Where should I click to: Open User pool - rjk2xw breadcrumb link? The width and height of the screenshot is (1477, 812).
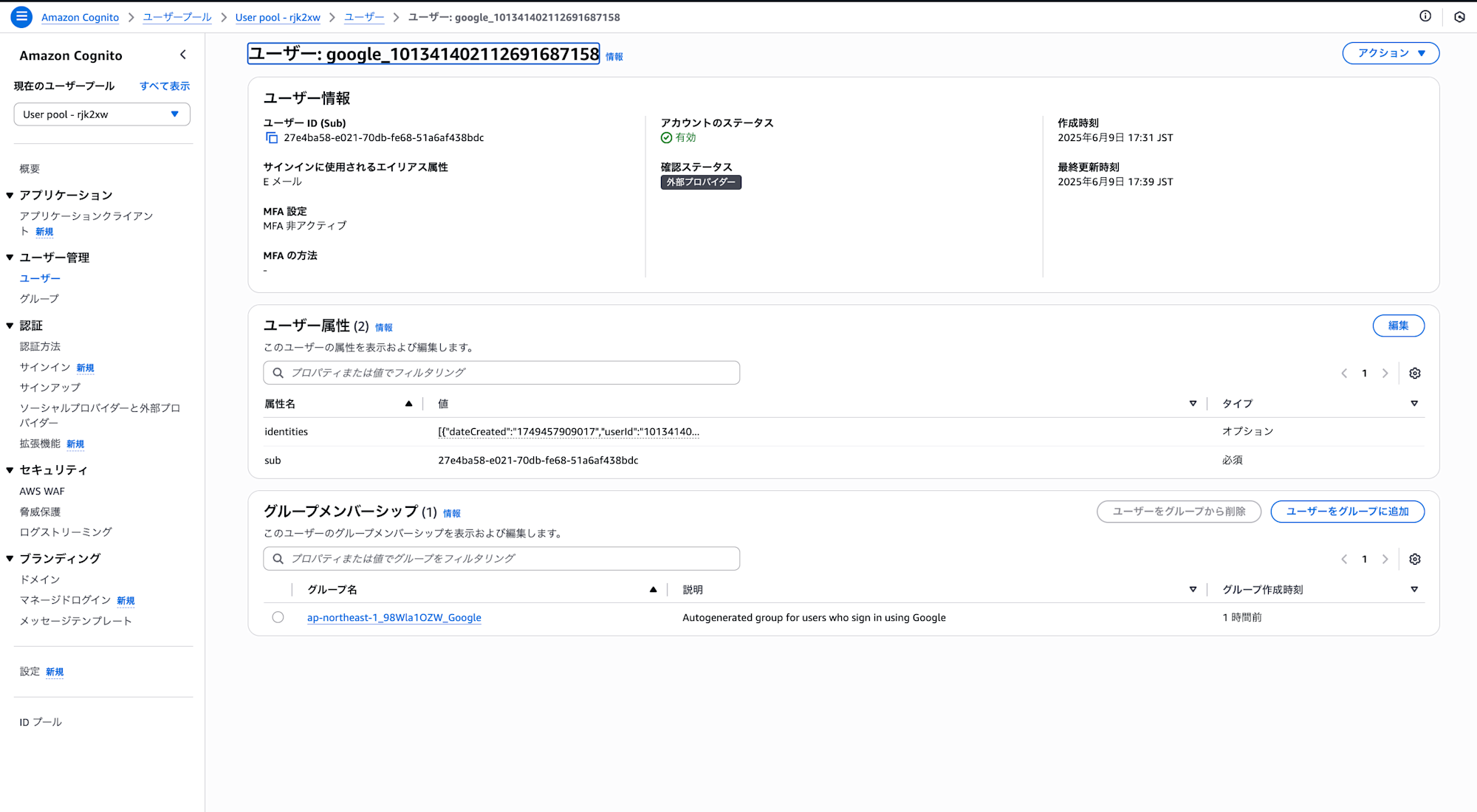pyautogui.click(x=278, y=17)
